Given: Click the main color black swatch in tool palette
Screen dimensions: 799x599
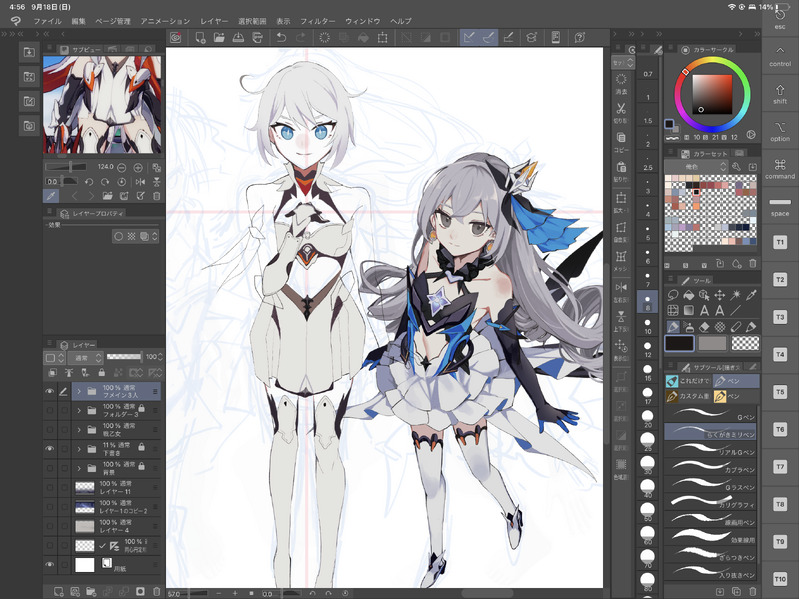Looking at the screenshot, I should (679, 343).
